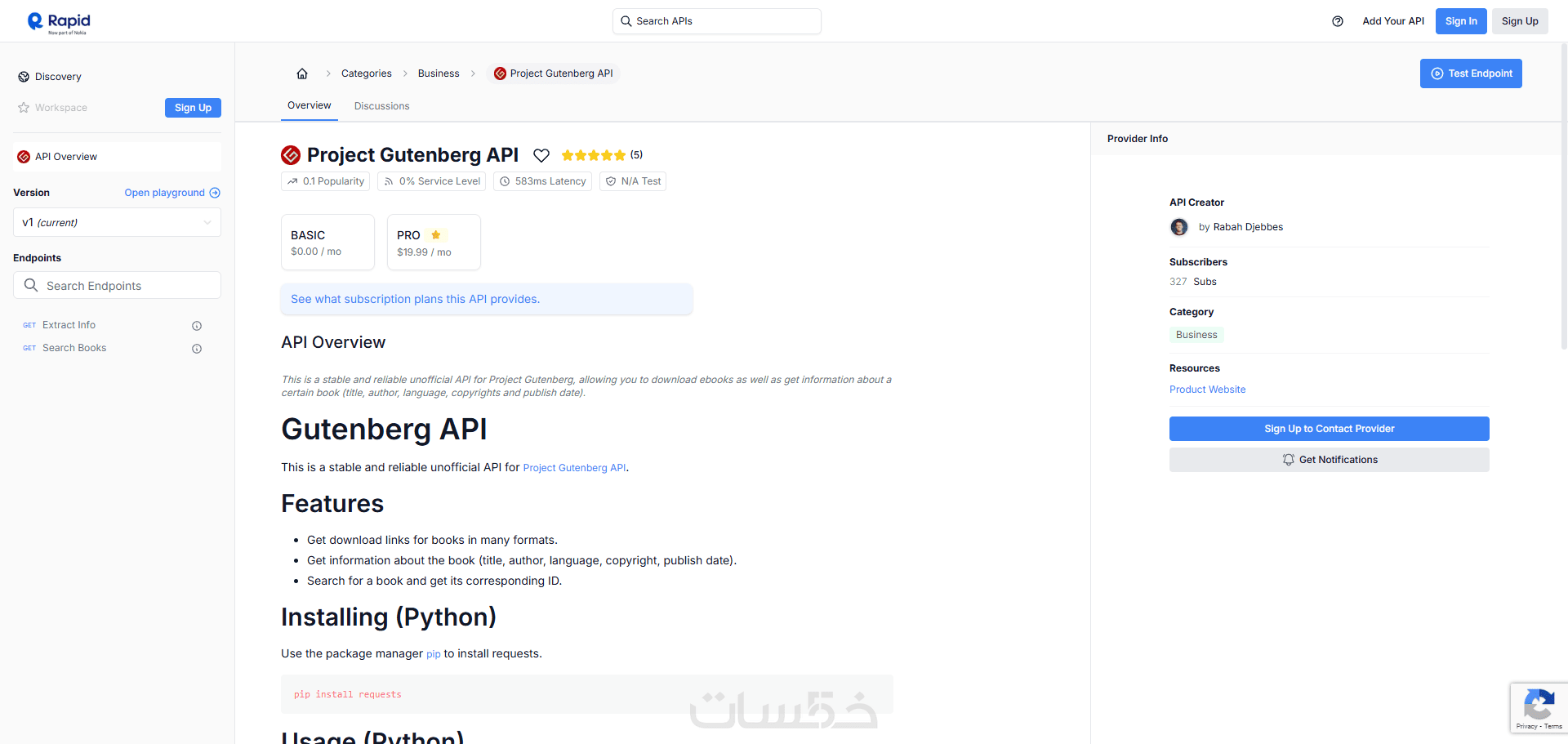Click the info icon beside Search Books
Viewport: 1568px width, 744px height.
point(197,349)
